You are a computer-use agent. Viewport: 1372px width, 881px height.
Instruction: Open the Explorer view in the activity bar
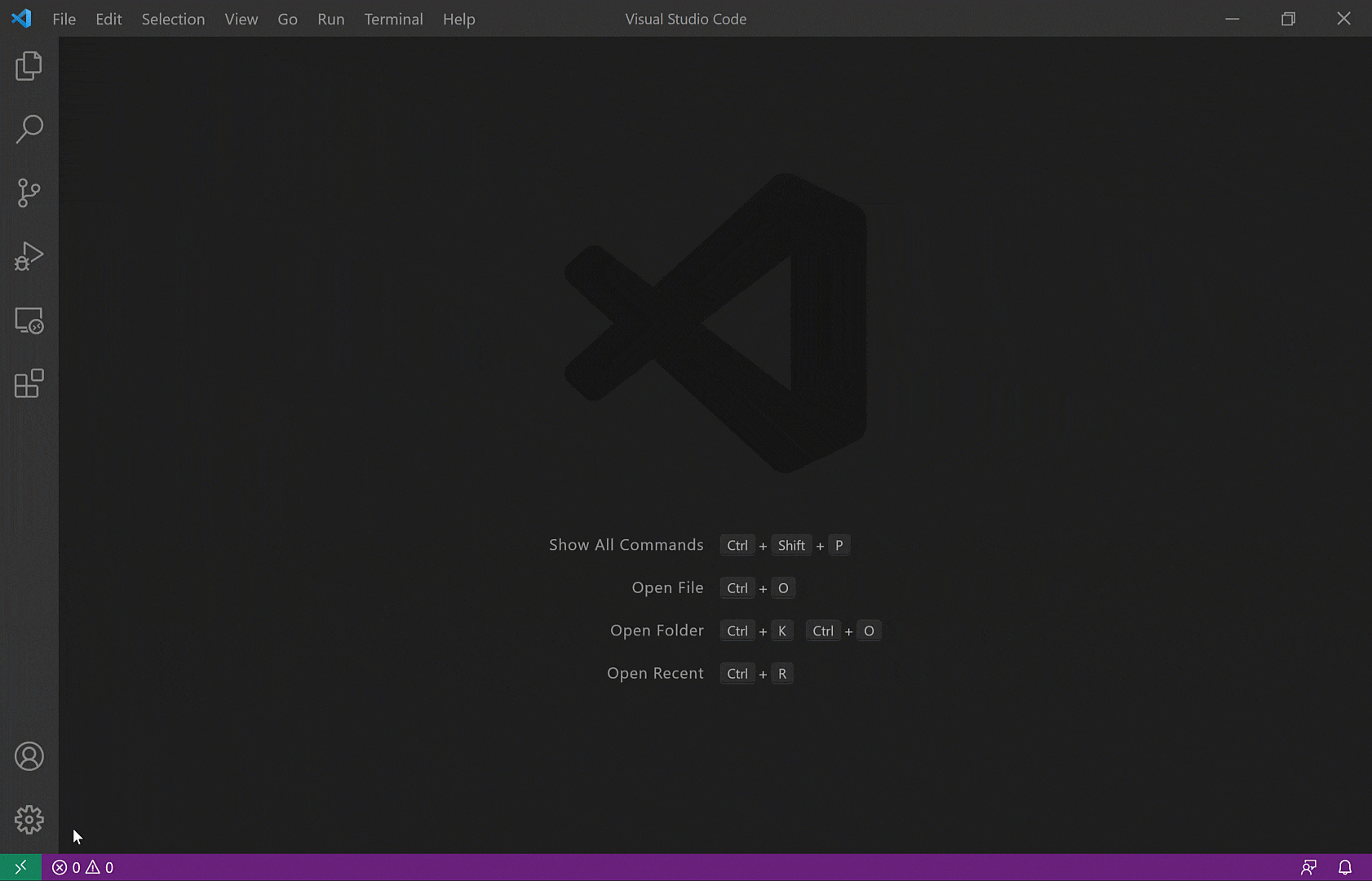(x=29, y=65)
